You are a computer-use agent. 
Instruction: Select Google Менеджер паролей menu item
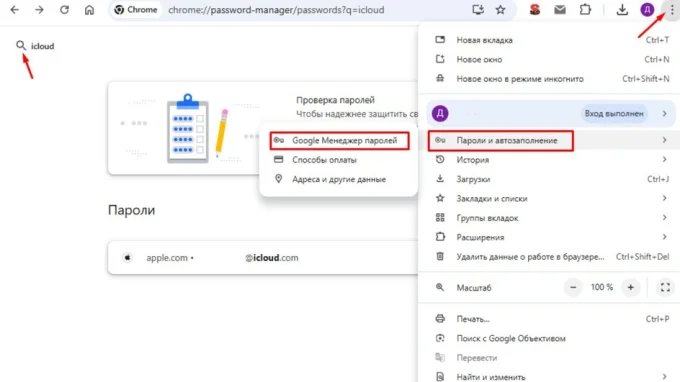pos(339,140)
